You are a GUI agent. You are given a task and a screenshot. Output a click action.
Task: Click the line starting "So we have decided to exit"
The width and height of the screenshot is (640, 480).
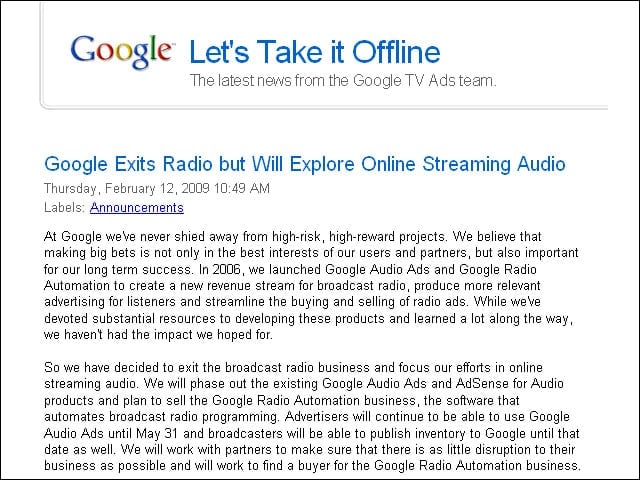[x=293, y=367]
